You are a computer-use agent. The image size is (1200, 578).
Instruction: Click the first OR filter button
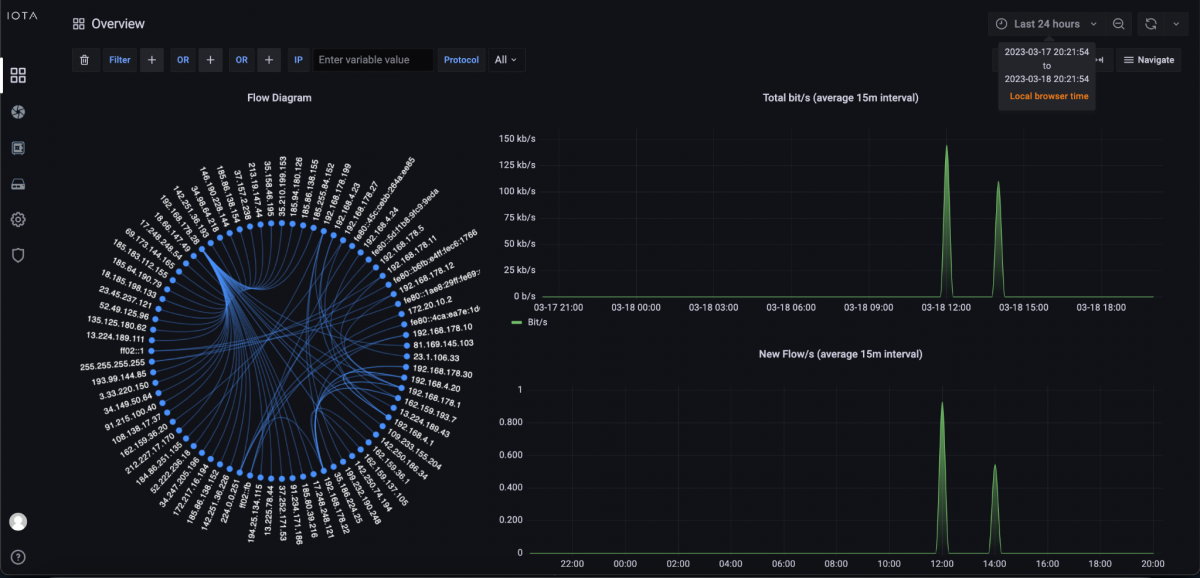pyautogui.click(x=183, y=60)
